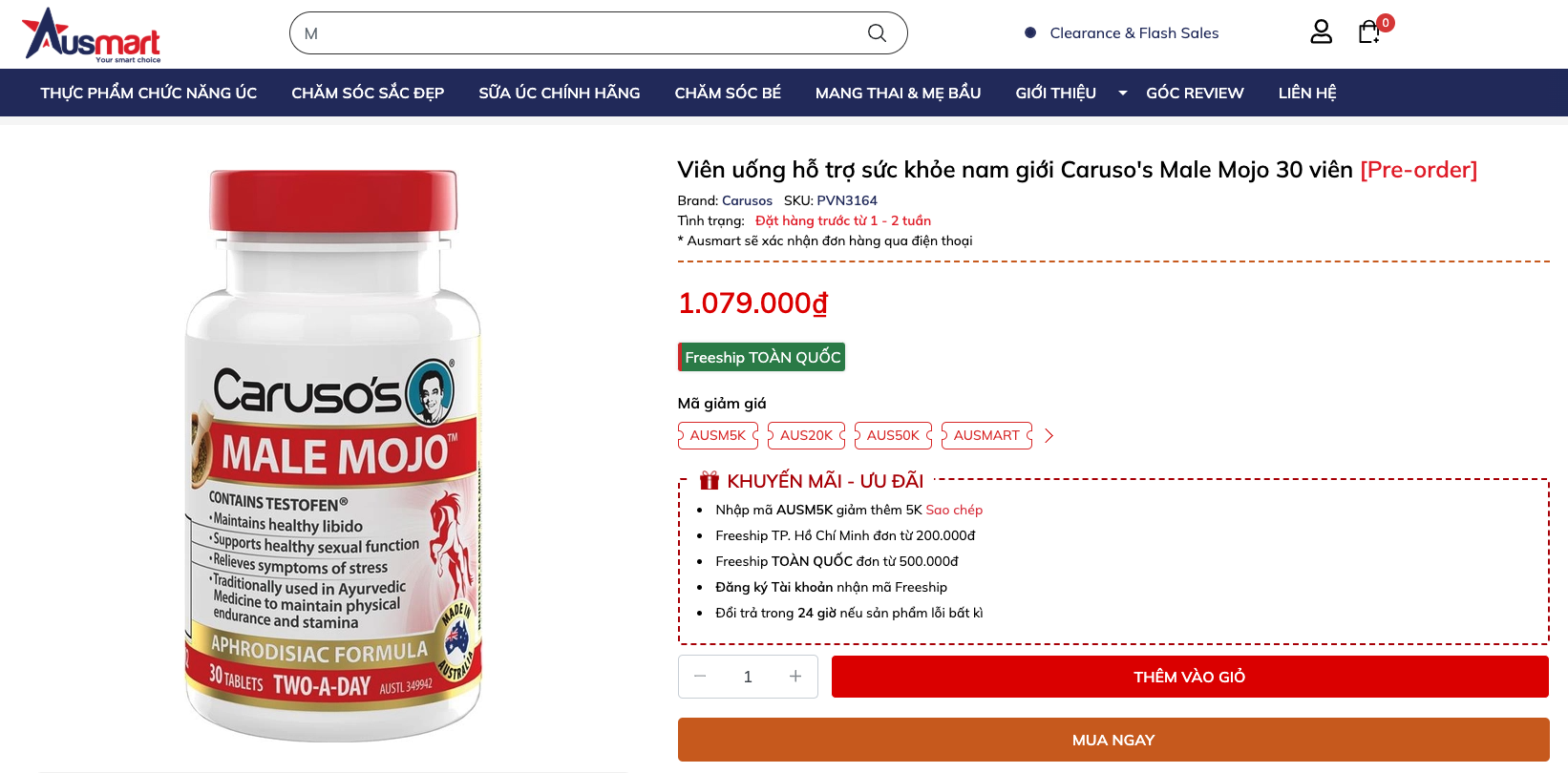Copy the AUSM5K code via Sao chép
Viewport: 1568px width, 773px height.
(x=954, y=510)
